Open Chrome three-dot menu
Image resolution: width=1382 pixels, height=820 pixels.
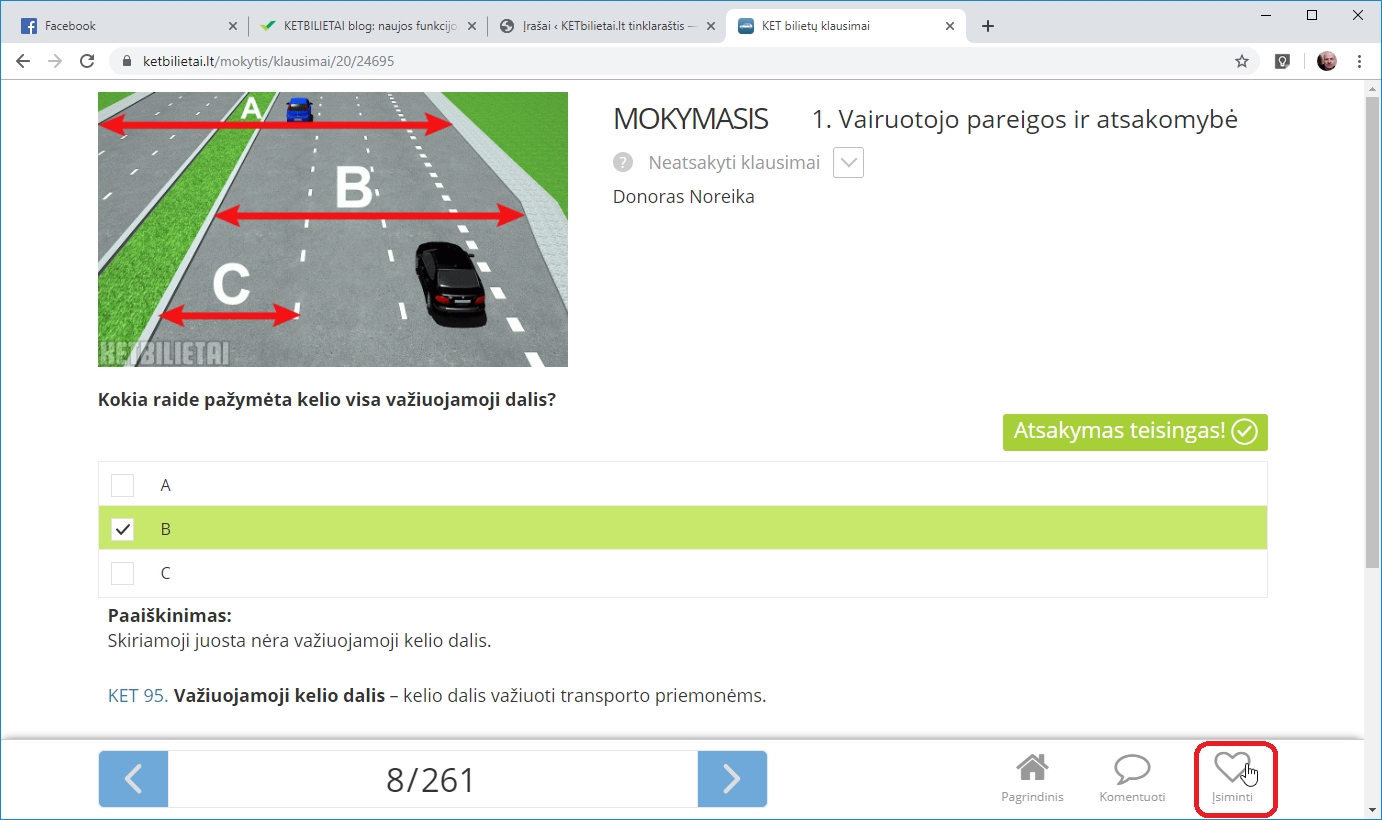(x=1359, y=61)
